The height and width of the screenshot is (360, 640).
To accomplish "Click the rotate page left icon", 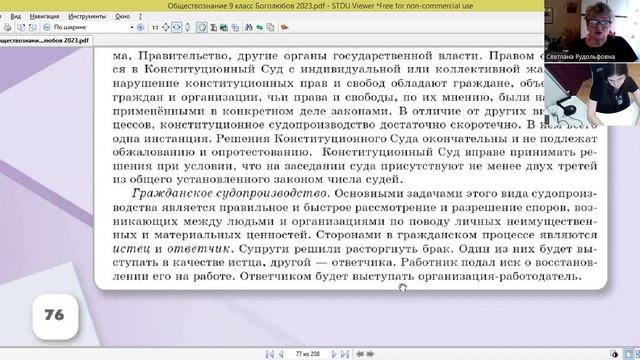I will coord(20,27).
